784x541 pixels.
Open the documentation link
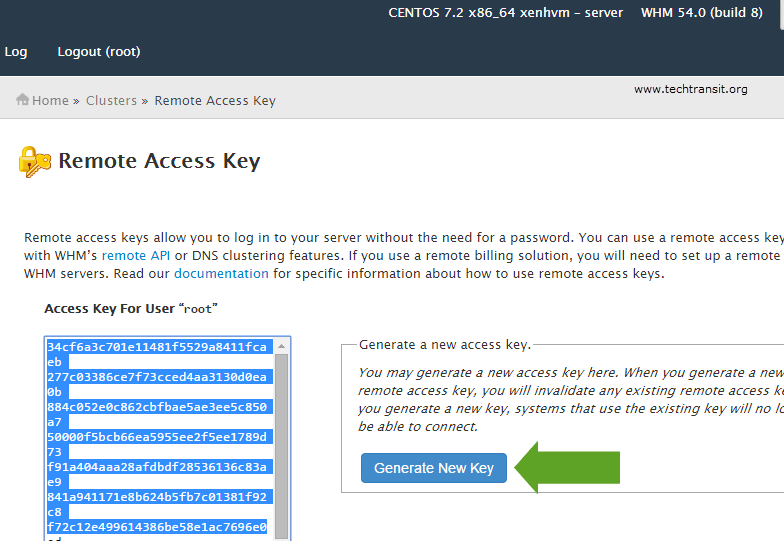221,274
